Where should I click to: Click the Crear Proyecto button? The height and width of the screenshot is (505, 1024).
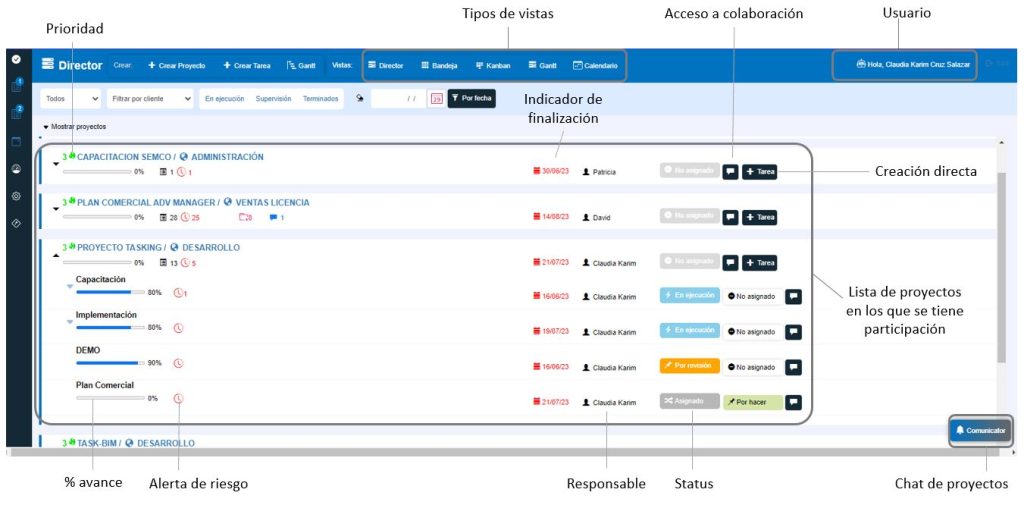[x=177, y=65]
